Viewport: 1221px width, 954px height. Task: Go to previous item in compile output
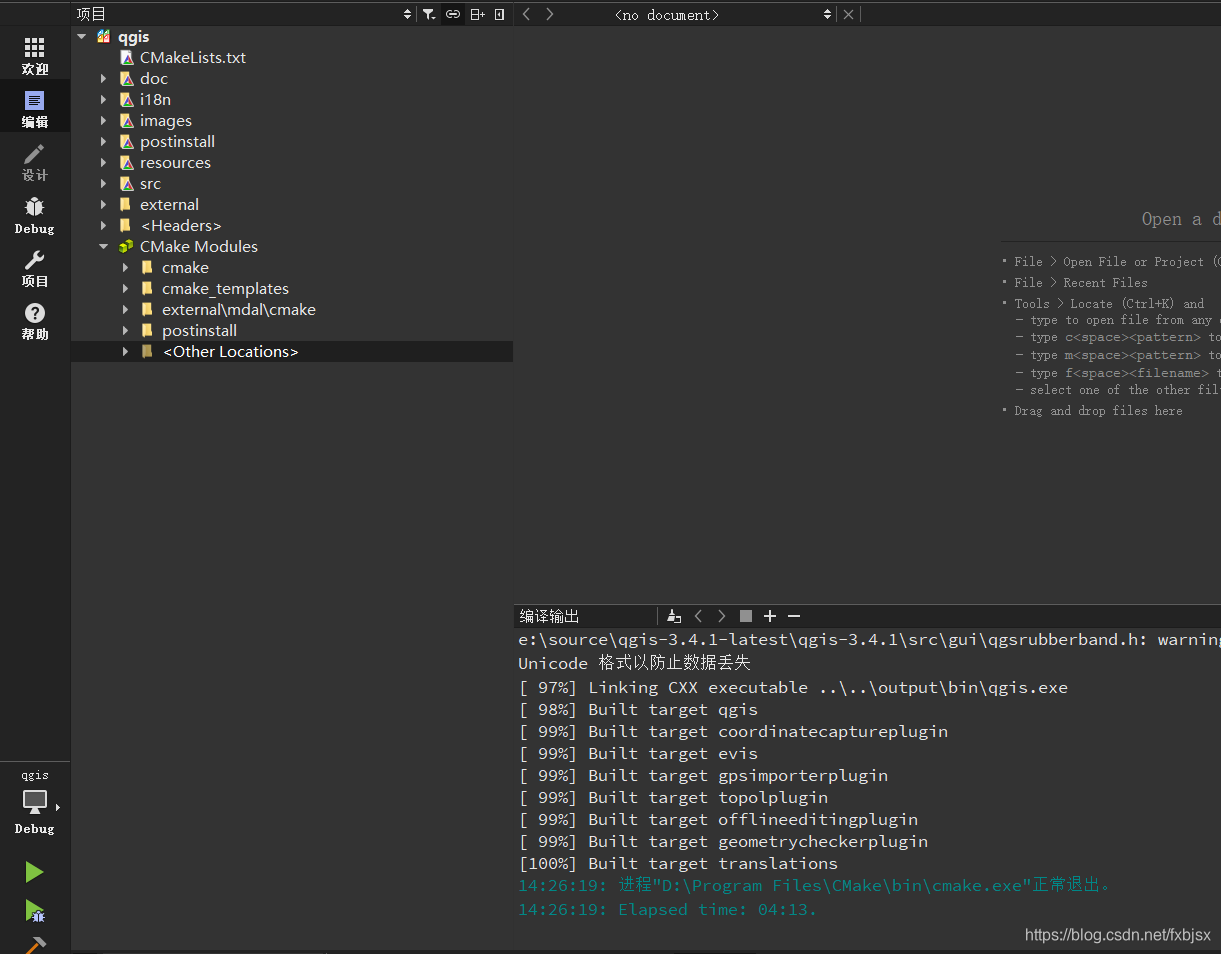[x=699, y=616]
